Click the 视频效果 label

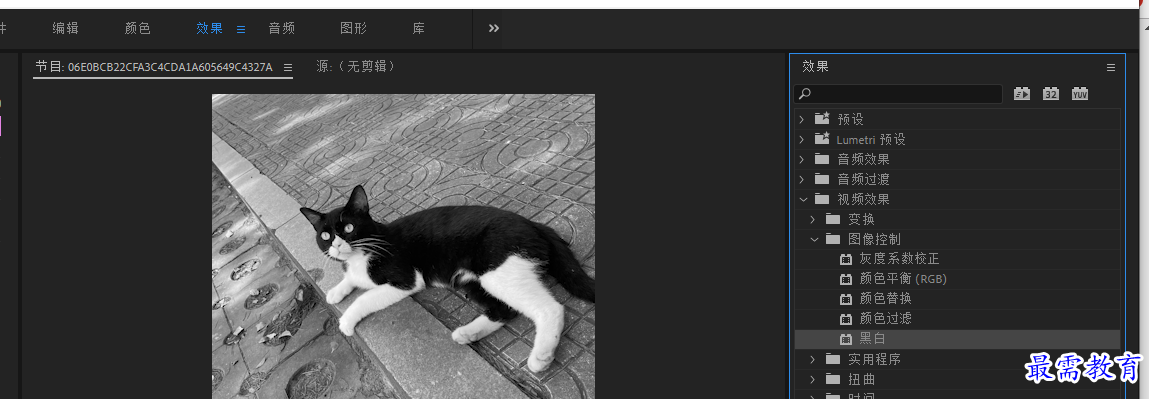tap(863, 199)
